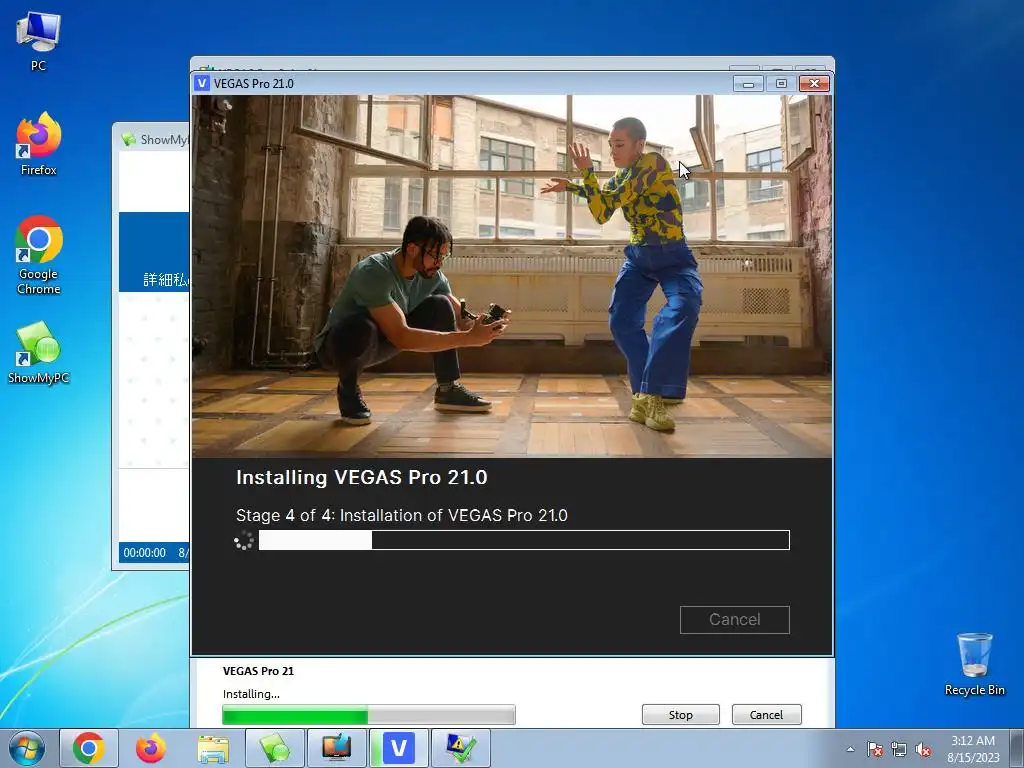Click Cancel in the lower VEGAS Pro 21 window

pos(766,714)
